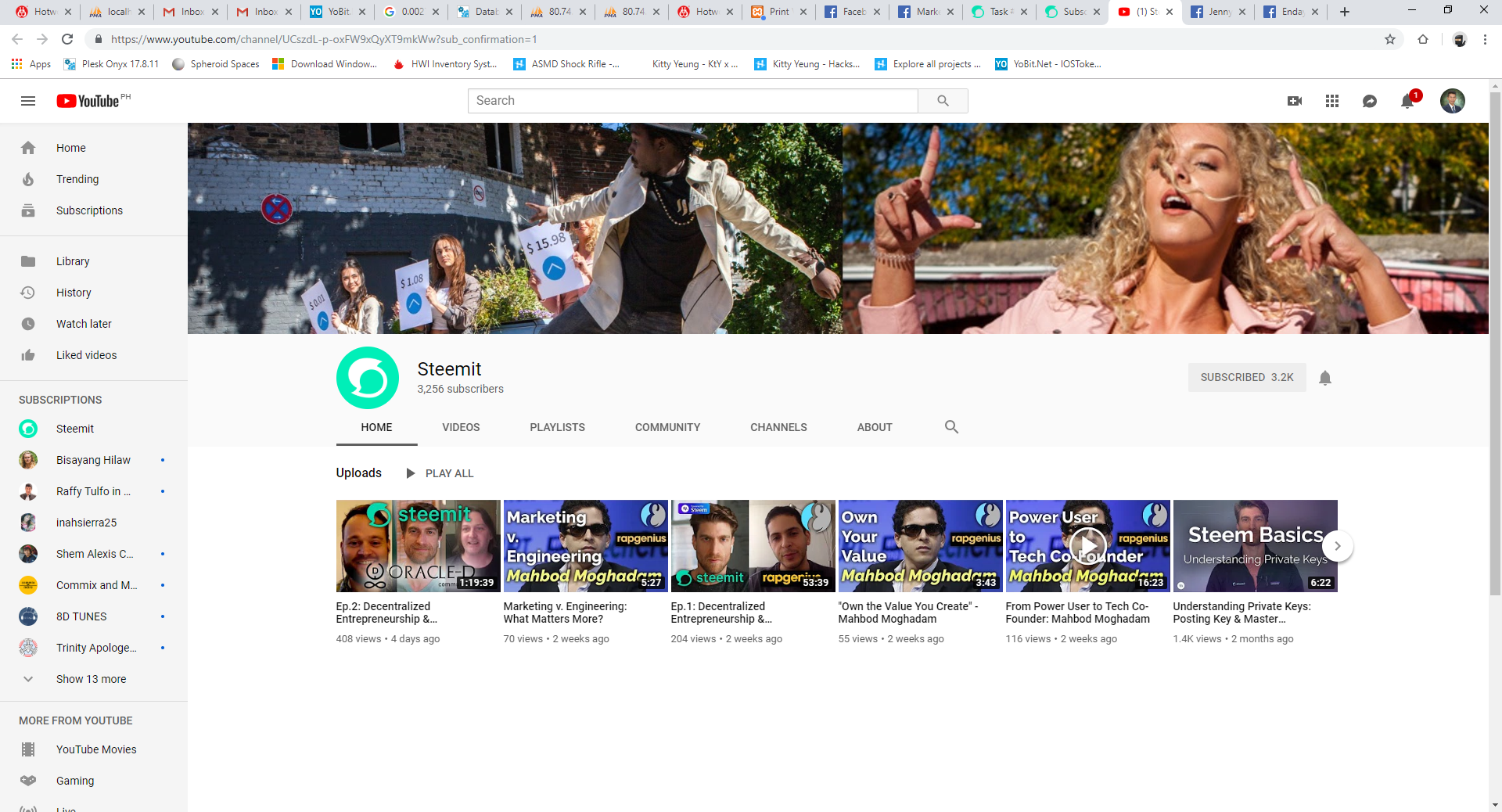Click the channel search magnifier icon
This screenshot has height=812, width=1502.
pyautogui.click(x=951, y=427)
